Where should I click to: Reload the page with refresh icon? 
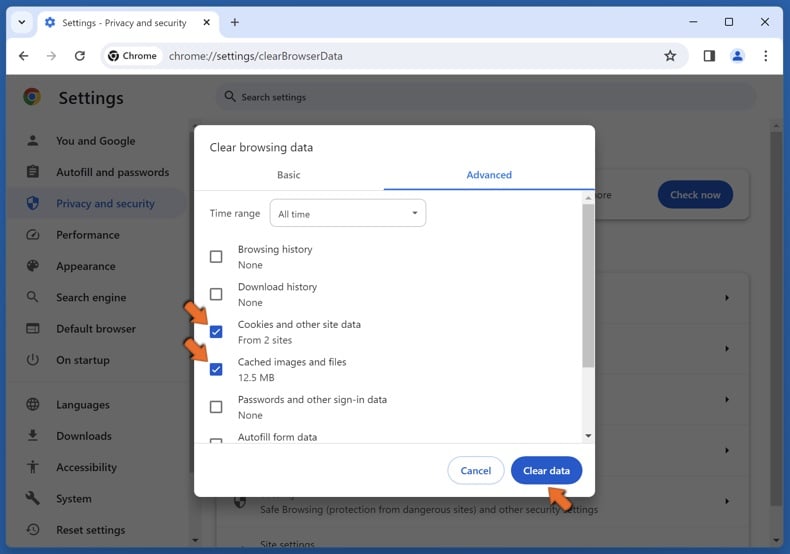tap(80, 56)
